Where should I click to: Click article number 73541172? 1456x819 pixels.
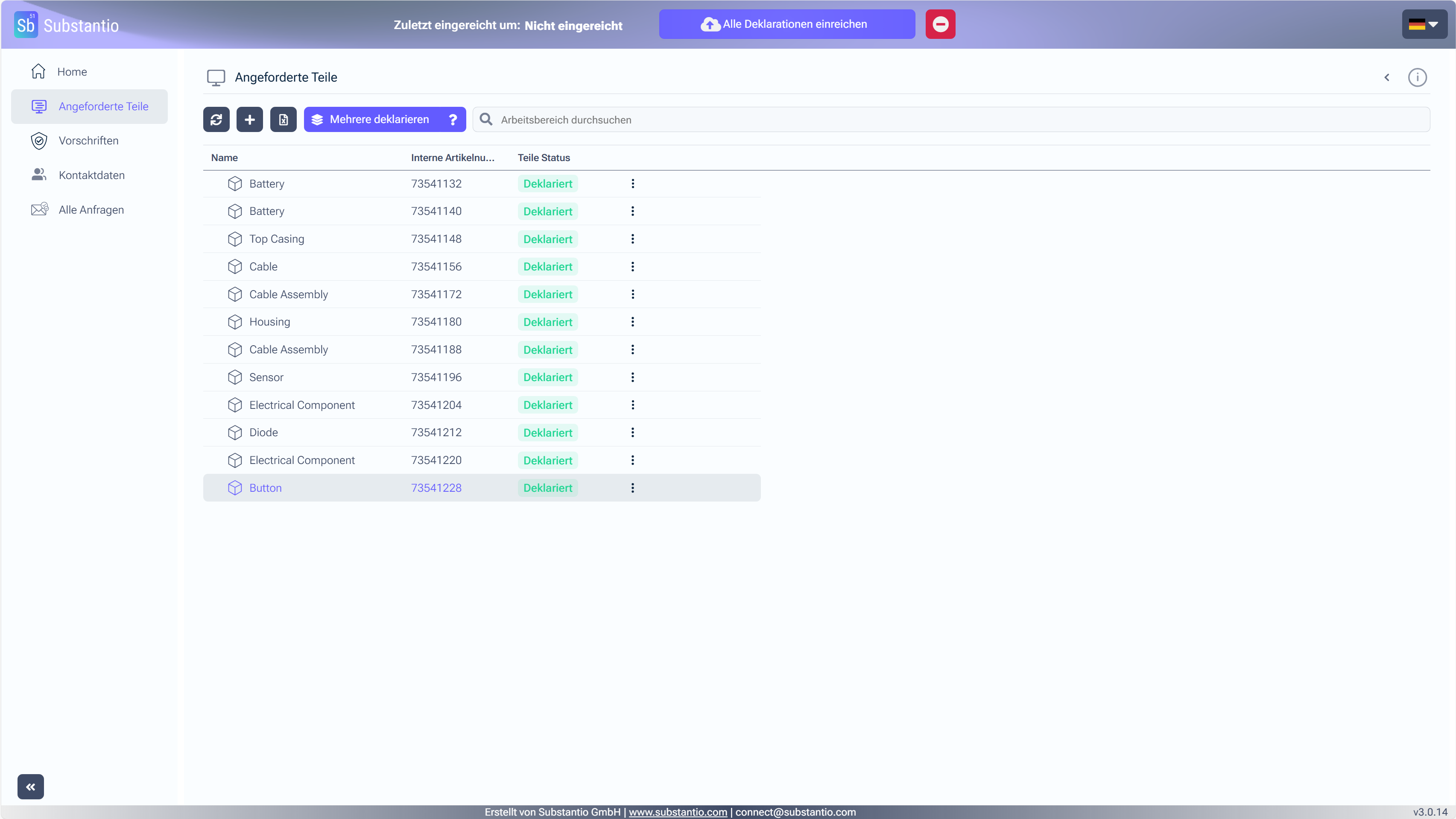tap(436, 294)
